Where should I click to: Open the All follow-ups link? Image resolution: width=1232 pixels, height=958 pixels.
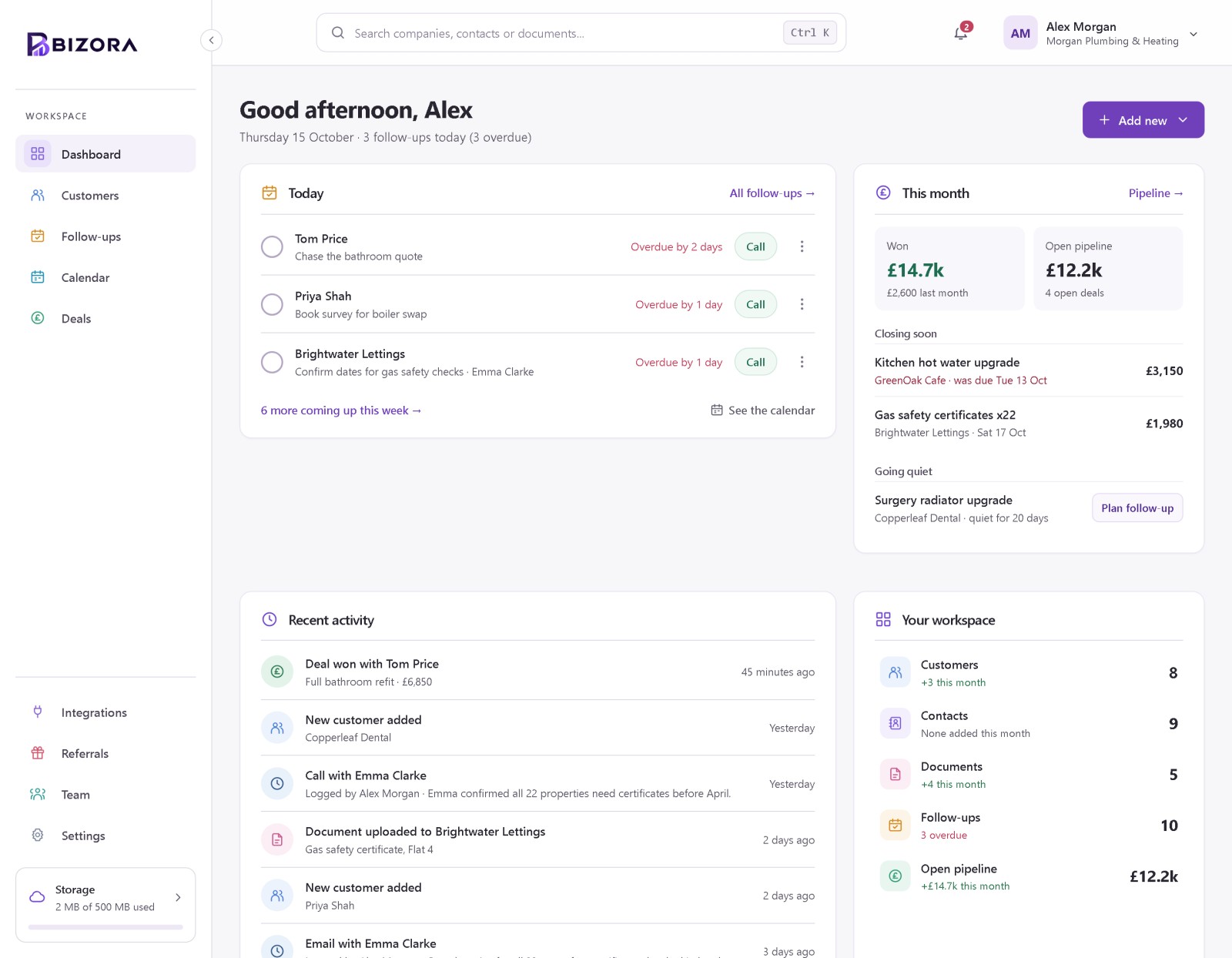click(x=772, y=193)
